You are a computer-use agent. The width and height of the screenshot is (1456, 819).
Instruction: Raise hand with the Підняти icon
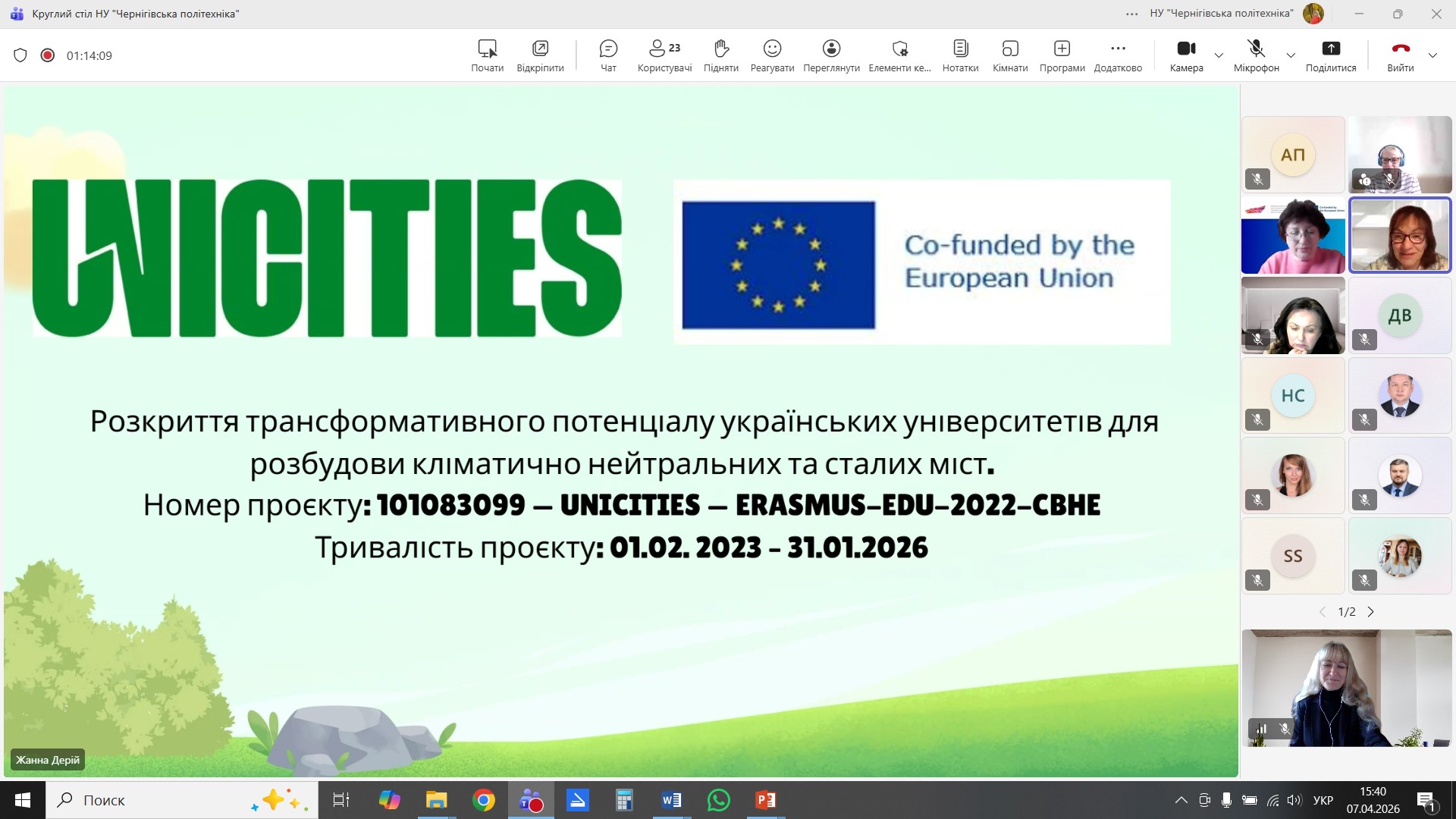(x=720, y=55)
